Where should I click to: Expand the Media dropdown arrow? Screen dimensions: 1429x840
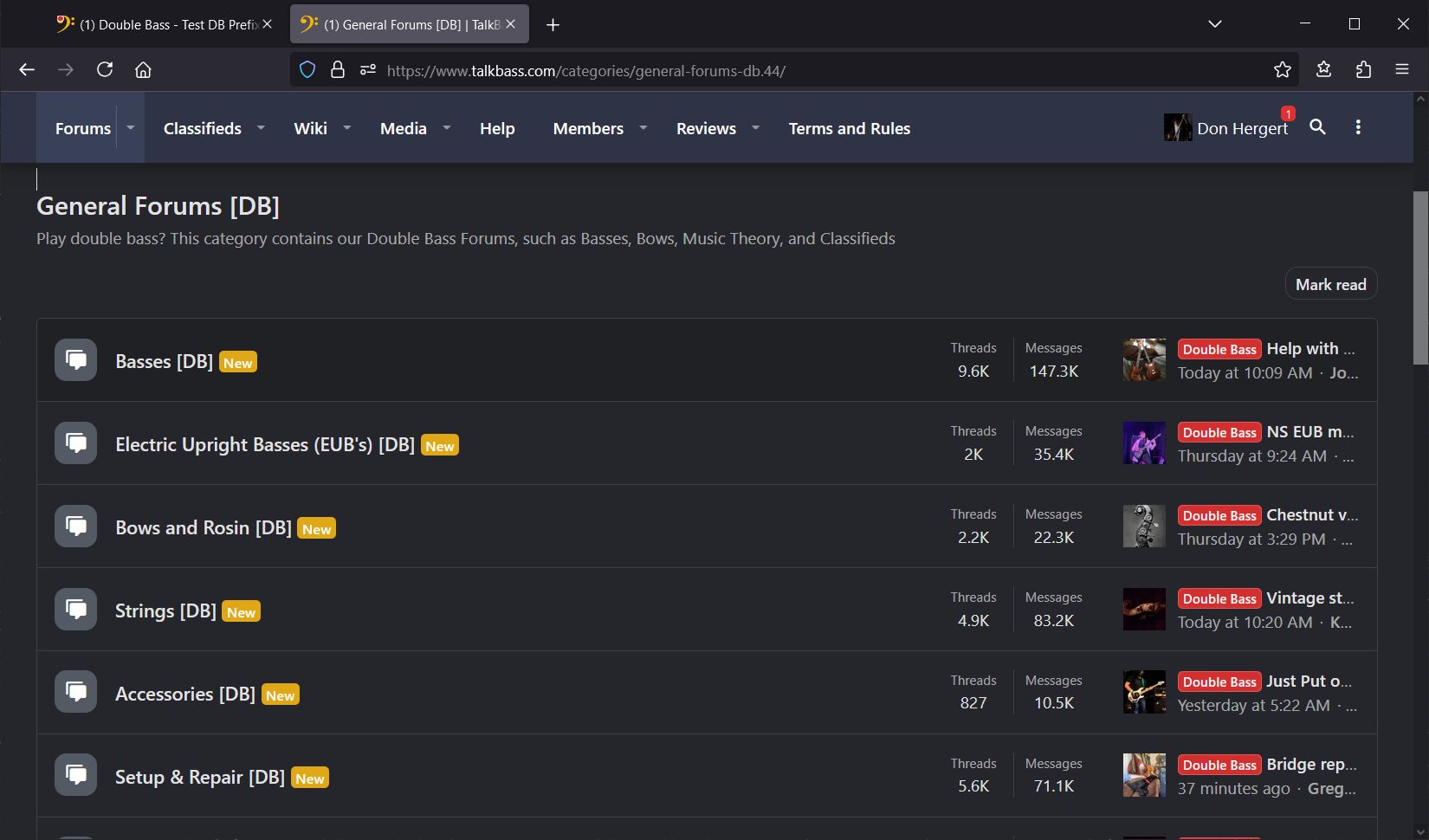coord(447,127)
